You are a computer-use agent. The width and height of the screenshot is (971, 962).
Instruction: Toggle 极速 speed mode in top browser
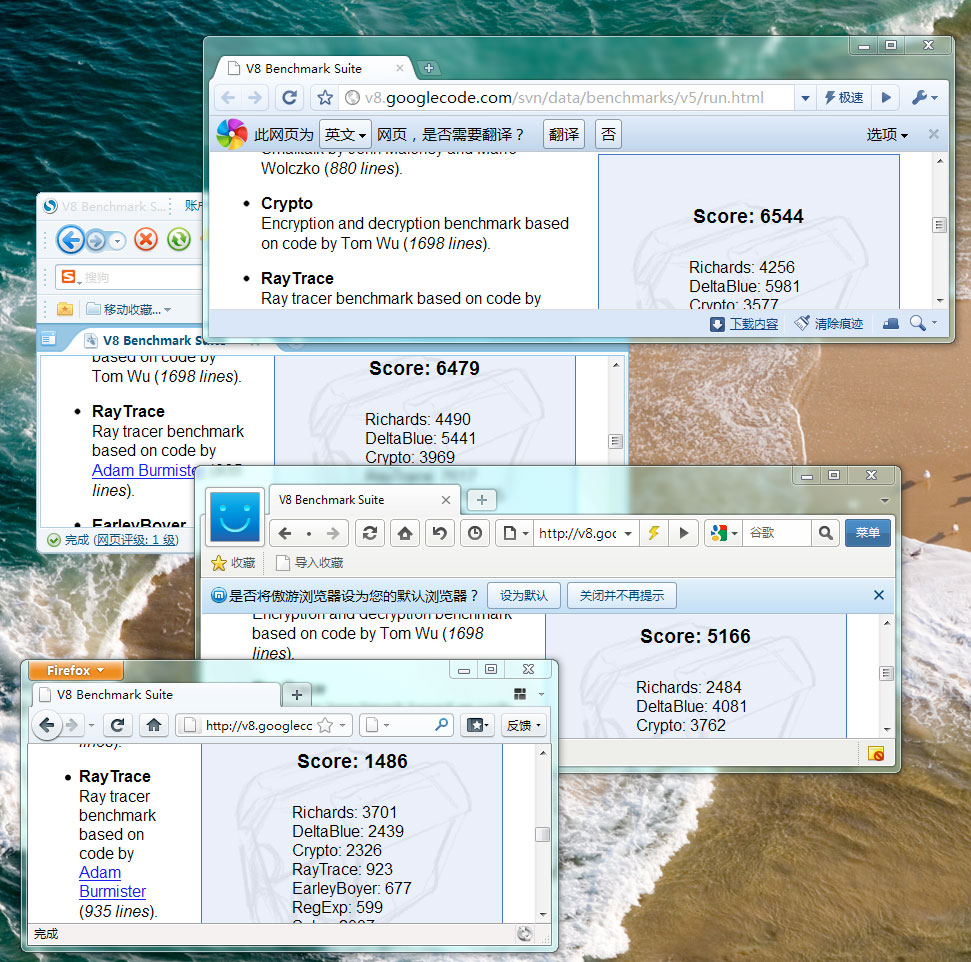coord(843,97)
